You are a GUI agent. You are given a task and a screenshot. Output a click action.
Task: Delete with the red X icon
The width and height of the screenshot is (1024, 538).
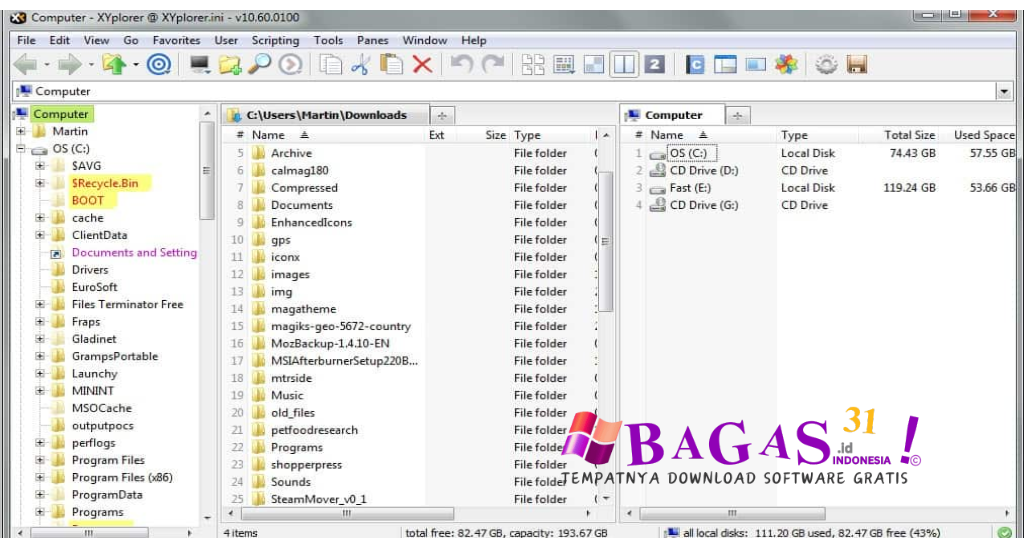tap(423, 65)
